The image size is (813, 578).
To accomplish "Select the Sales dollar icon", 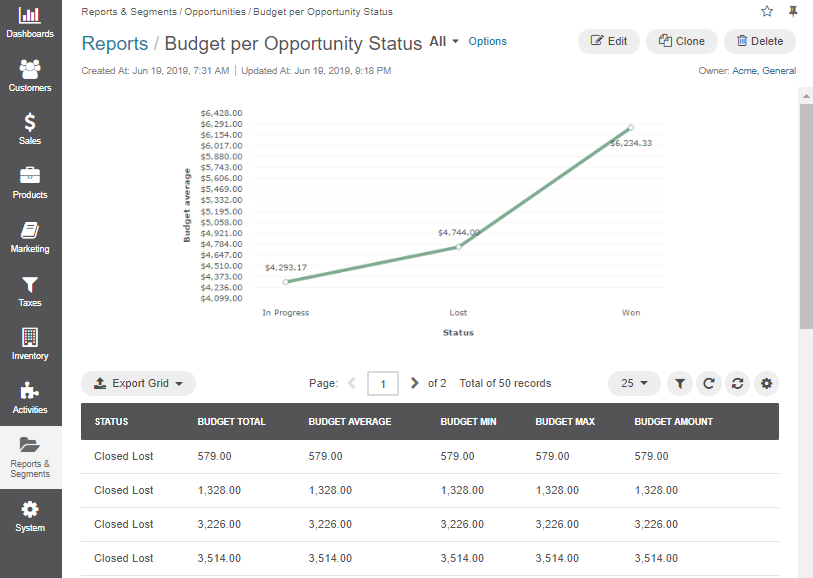I will (x=30, y=123).
